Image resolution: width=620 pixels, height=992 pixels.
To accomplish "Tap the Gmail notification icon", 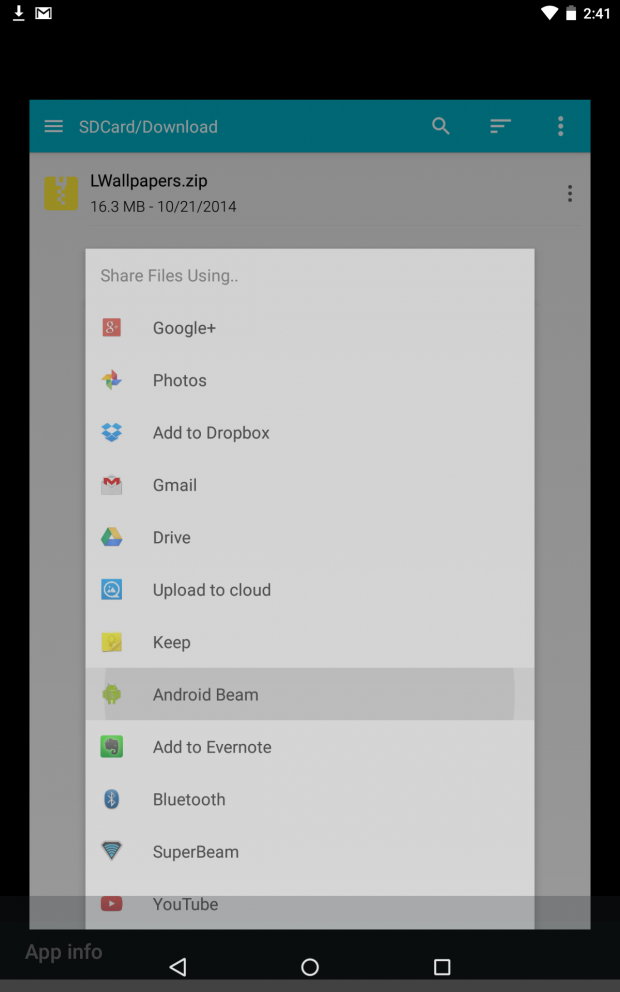I will pos(44,13).
